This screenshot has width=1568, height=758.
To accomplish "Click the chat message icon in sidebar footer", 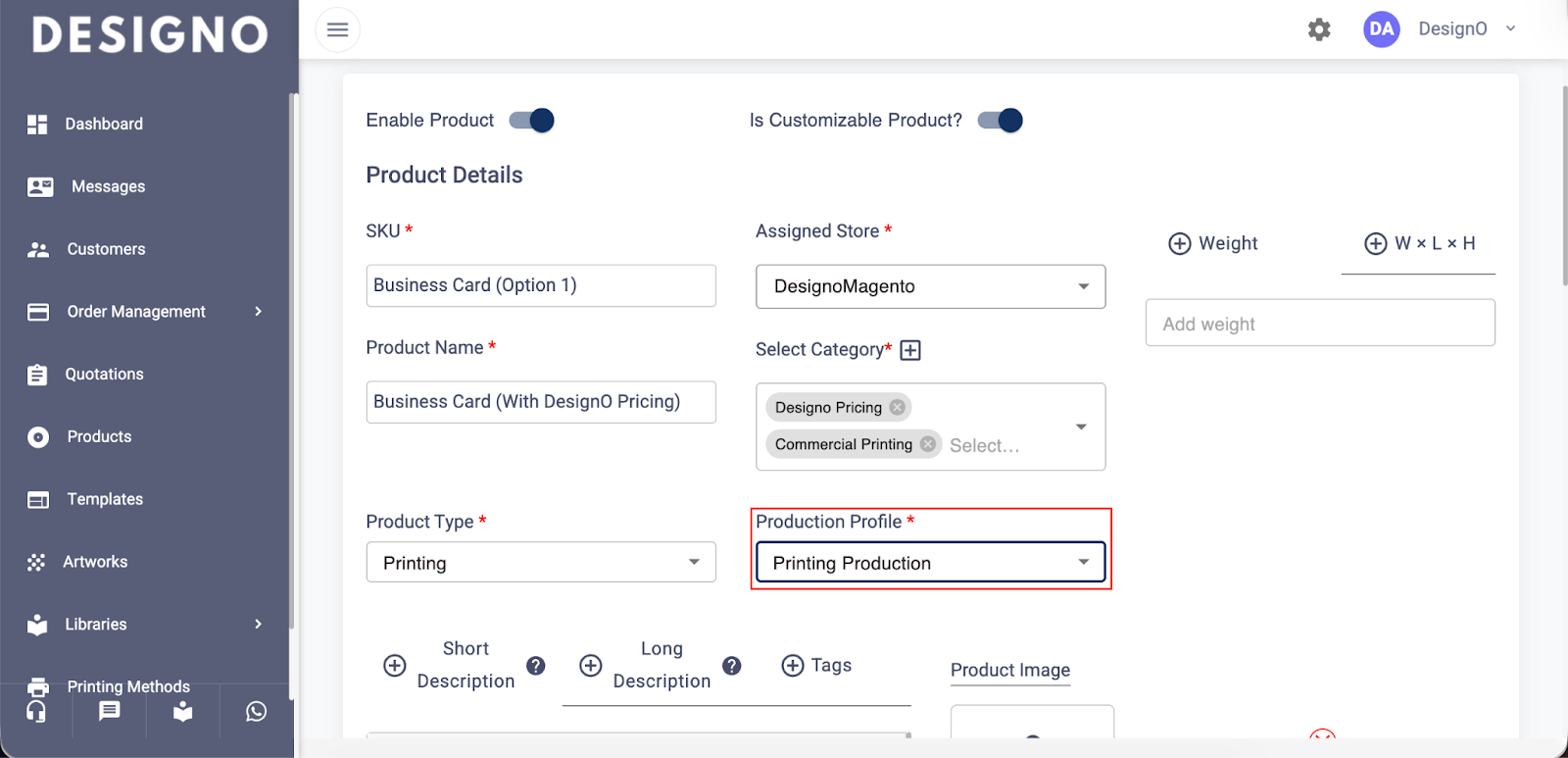I will tap(110, 712).
